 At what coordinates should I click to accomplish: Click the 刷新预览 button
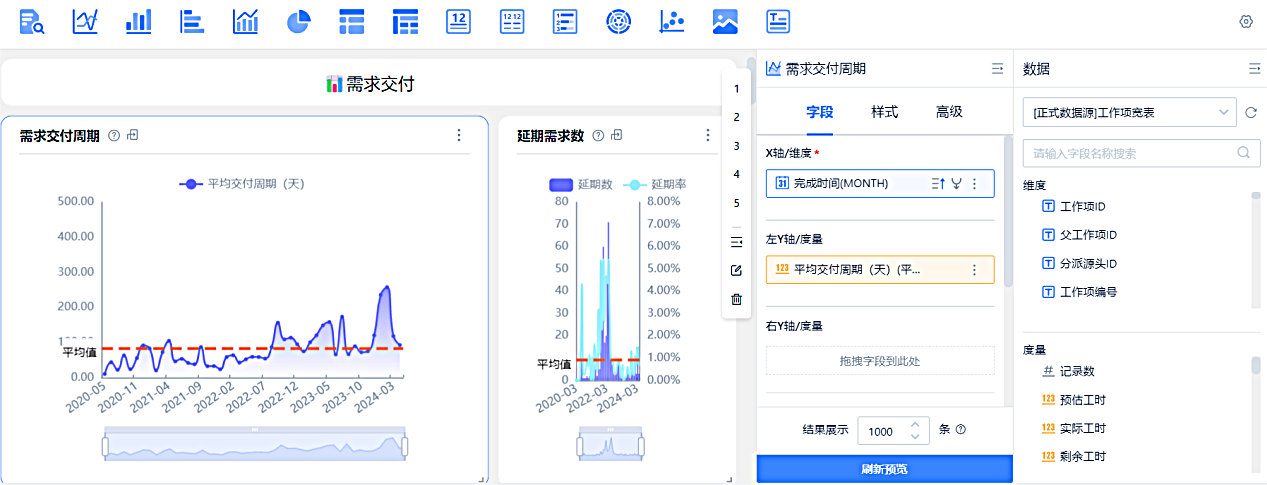click(885, 469)
